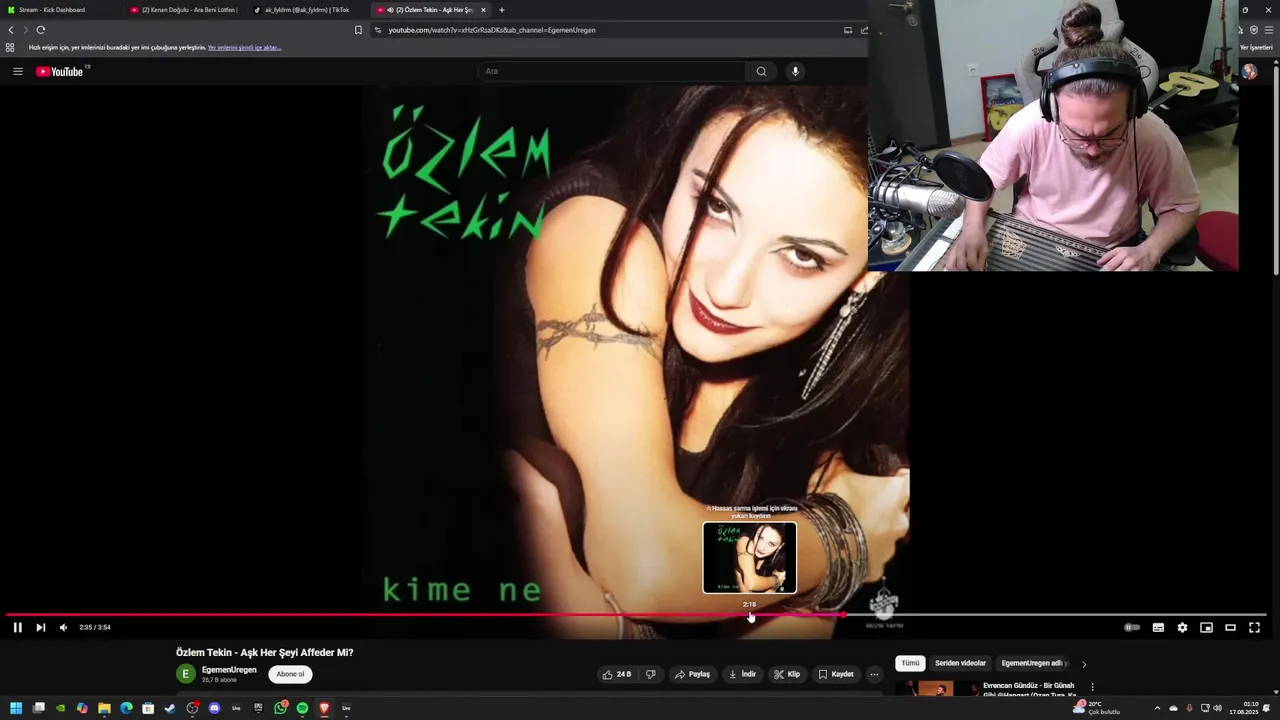Click the red scrubber handle on timeline

843,615
